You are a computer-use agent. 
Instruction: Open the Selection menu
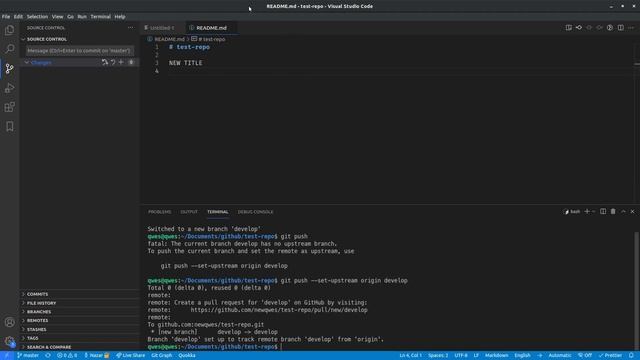tap(37, 17)
